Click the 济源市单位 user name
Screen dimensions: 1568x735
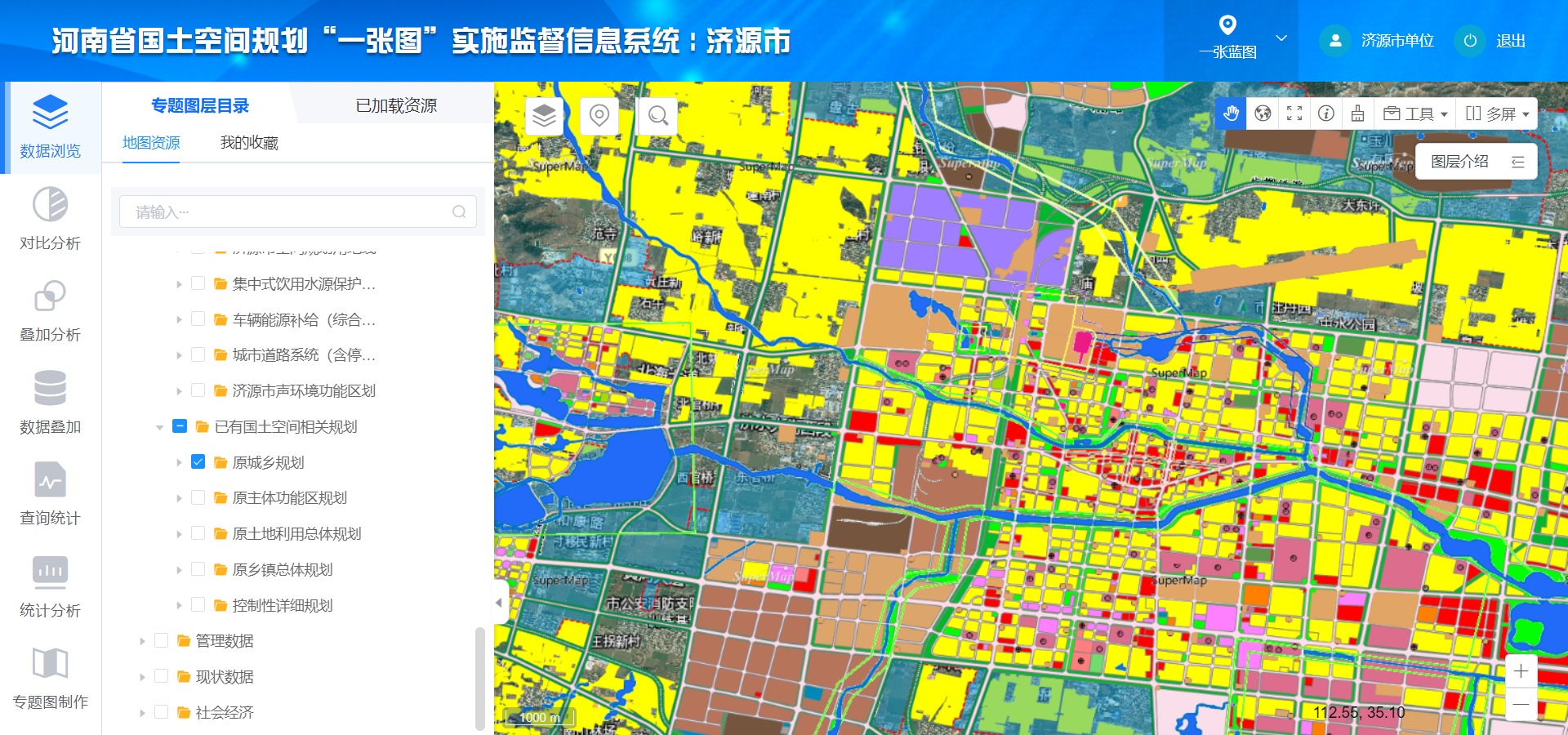pyautogui.click(x=1397, y=41)
